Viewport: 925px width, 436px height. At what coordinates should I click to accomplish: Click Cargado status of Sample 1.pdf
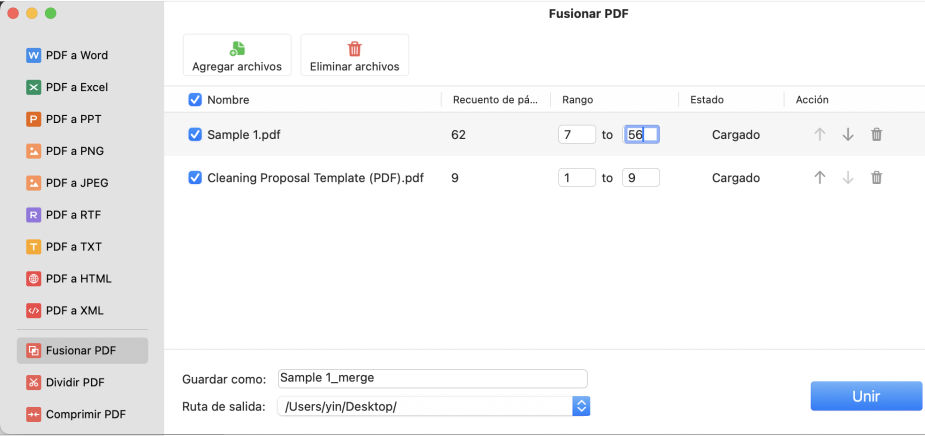click(x=736, y=135)
